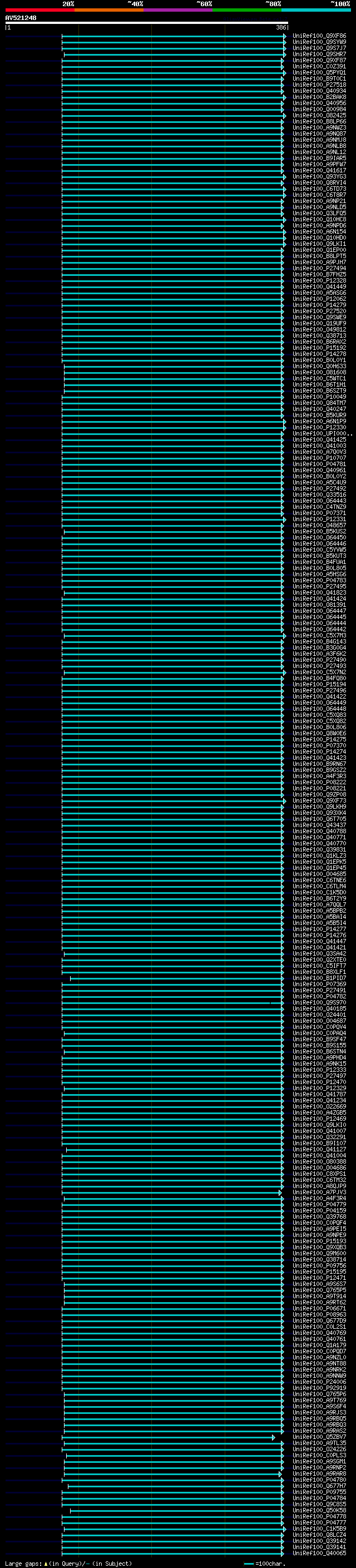Click the orange ~40% identity color bar
Viewport: 356px width, 1568px height.
tap(109, 11)
